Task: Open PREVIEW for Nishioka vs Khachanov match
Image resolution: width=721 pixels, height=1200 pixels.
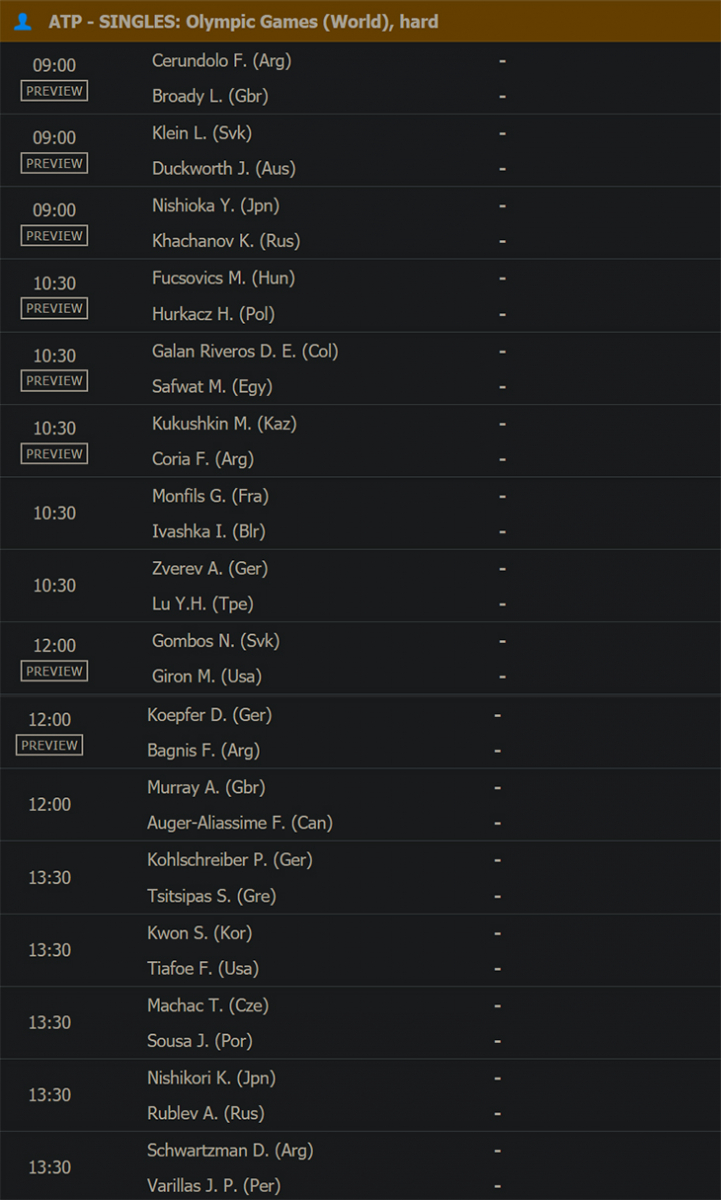Action: click(54, 236)
